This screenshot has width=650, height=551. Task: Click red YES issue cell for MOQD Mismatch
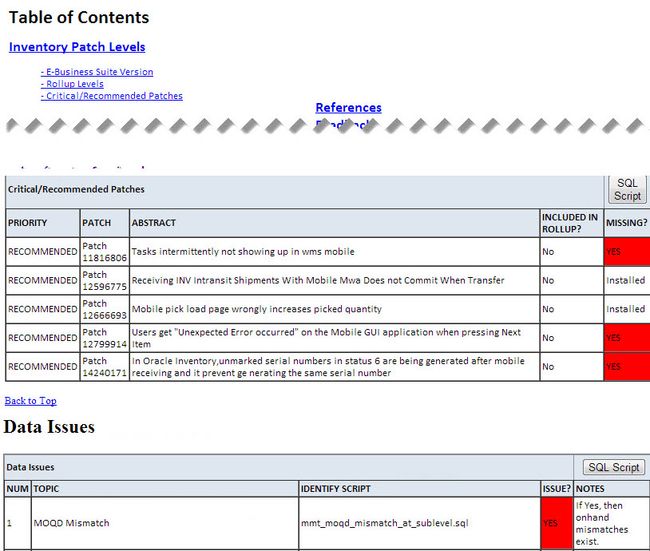click(557, 523)
